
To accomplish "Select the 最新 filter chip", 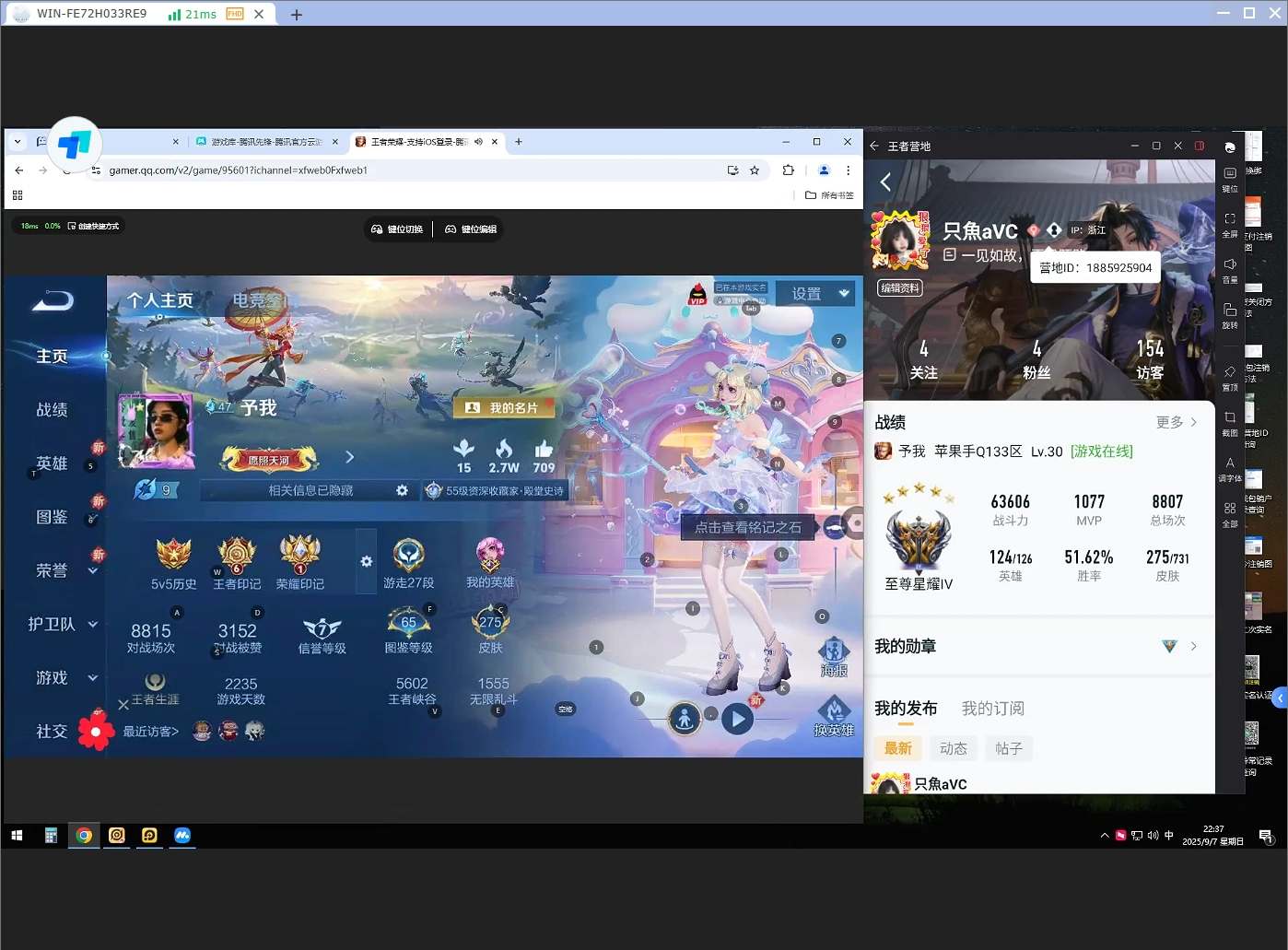I will [x=898, y=748].
